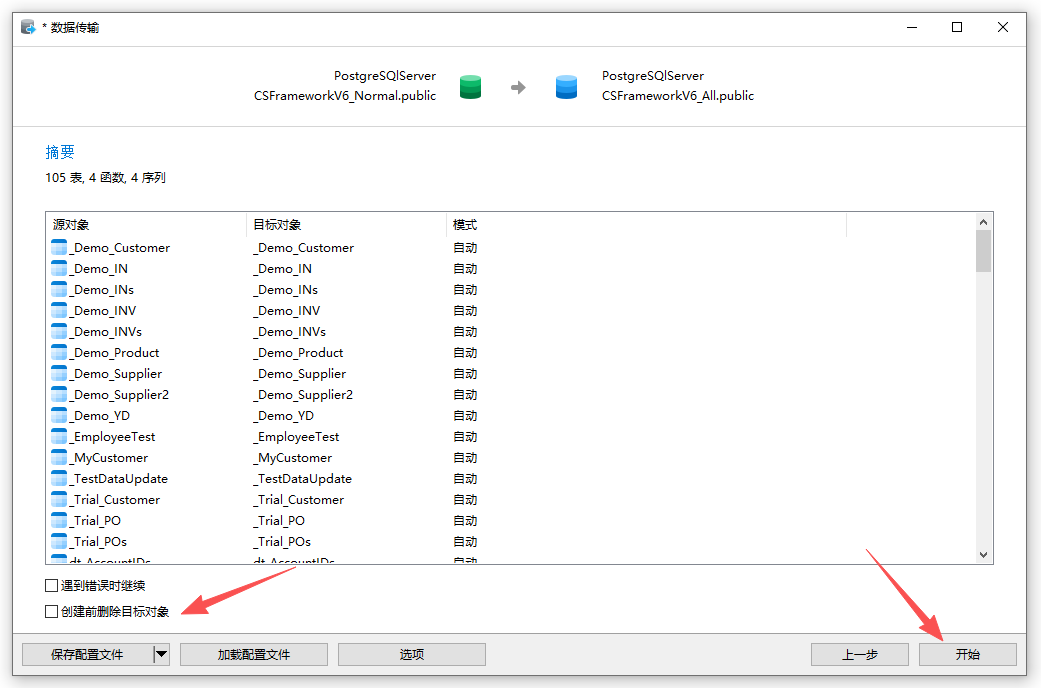This screenshot has height=688, width=1041.
Task: Click the transfer arrow between the two databases
Action: 518,87
